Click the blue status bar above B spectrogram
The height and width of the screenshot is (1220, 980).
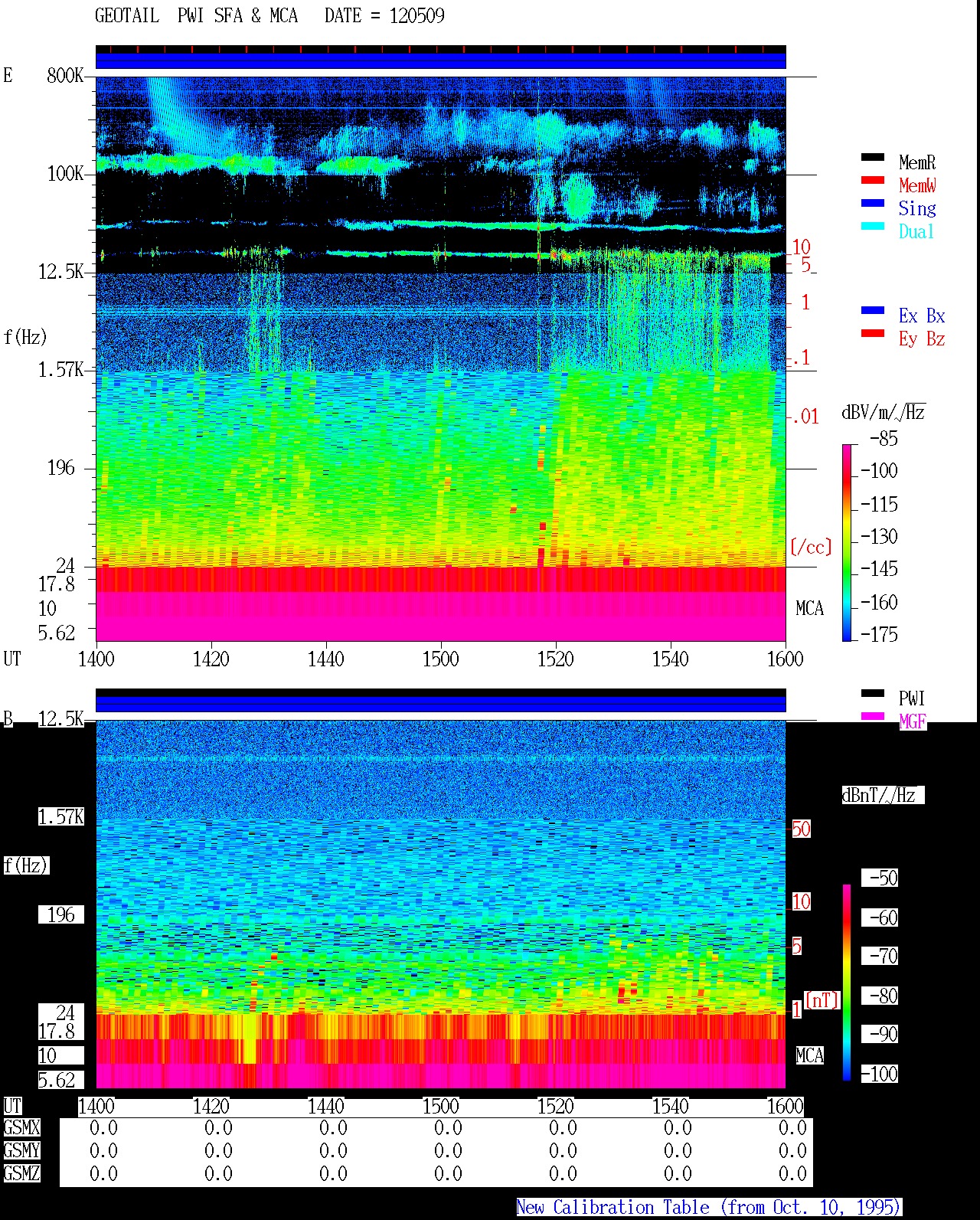[441, 704]
